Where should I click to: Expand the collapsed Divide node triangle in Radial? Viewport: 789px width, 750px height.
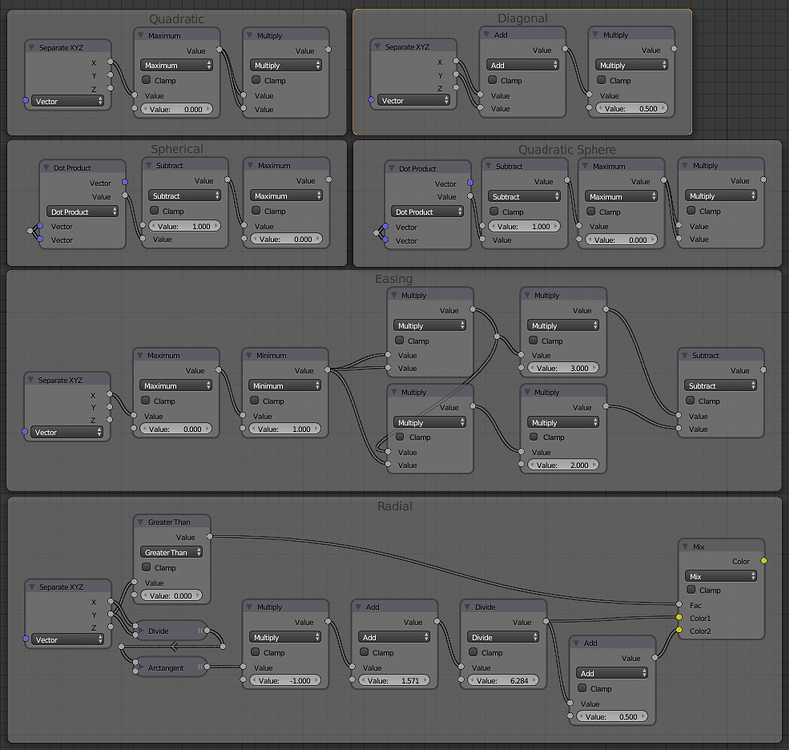[140, 631]
